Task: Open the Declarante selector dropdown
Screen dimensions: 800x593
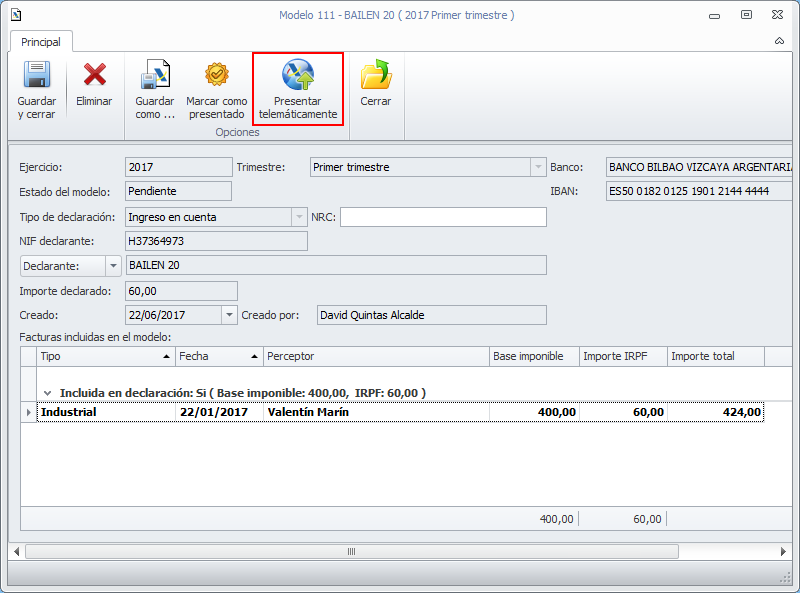Action: coord(113,266)
